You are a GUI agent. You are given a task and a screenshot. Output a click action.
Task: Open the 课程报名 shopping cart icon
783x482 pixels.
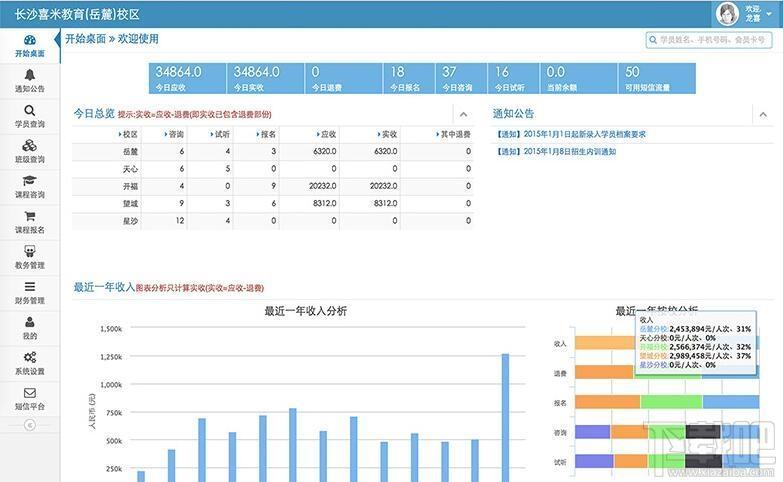pos(29,216)
